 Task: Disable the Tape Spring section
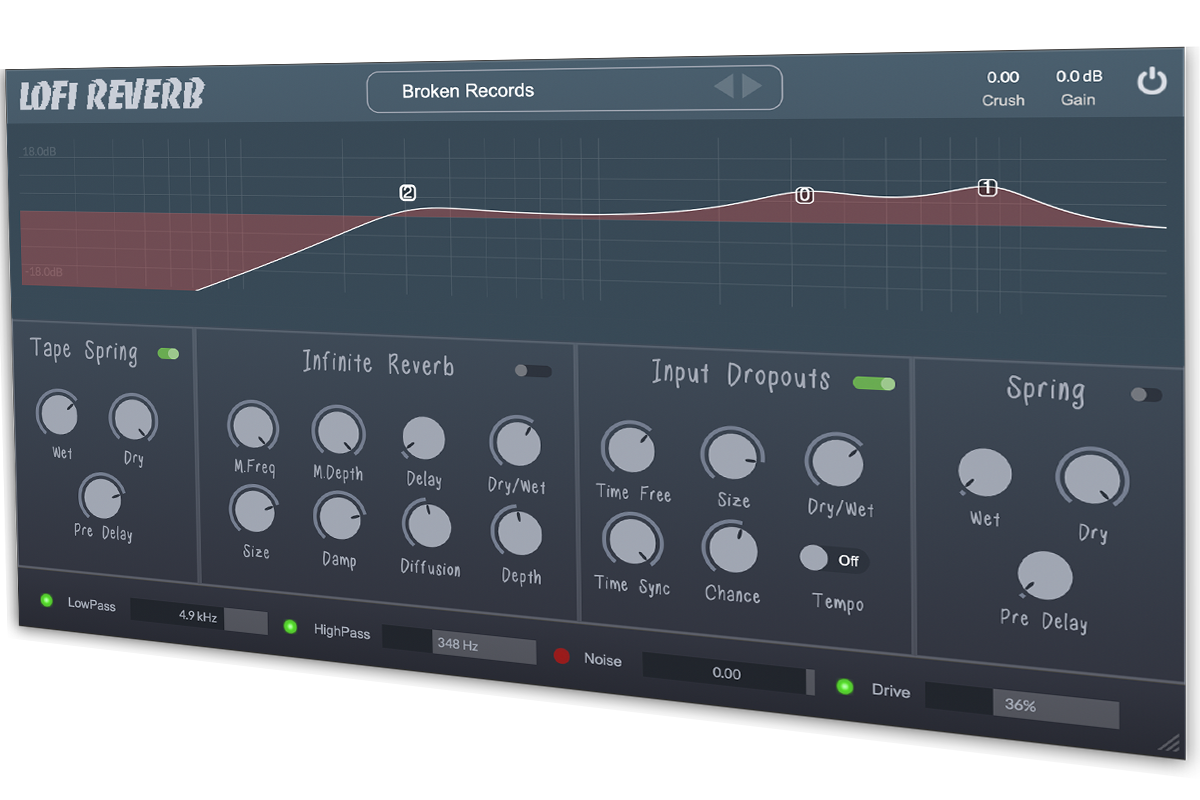(x=169, y=353)
